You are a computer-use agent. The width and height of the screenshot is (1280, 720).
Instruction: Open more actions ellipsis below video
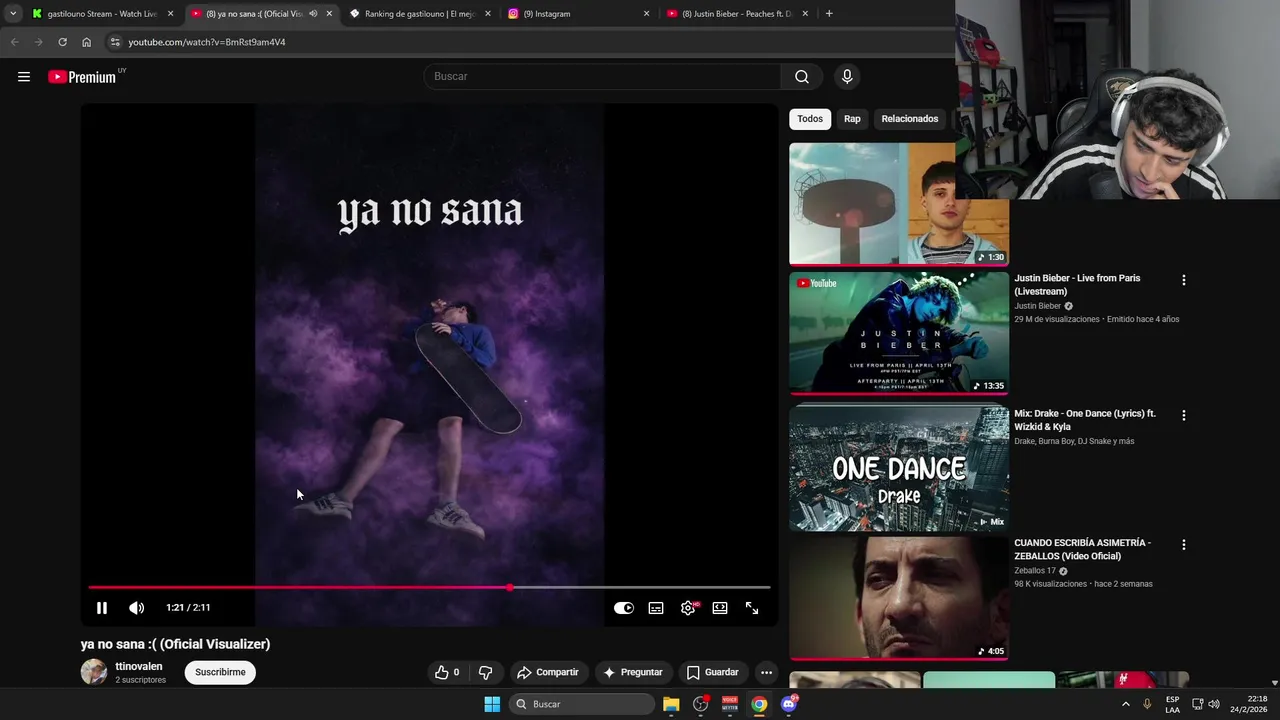click(766, 672)
